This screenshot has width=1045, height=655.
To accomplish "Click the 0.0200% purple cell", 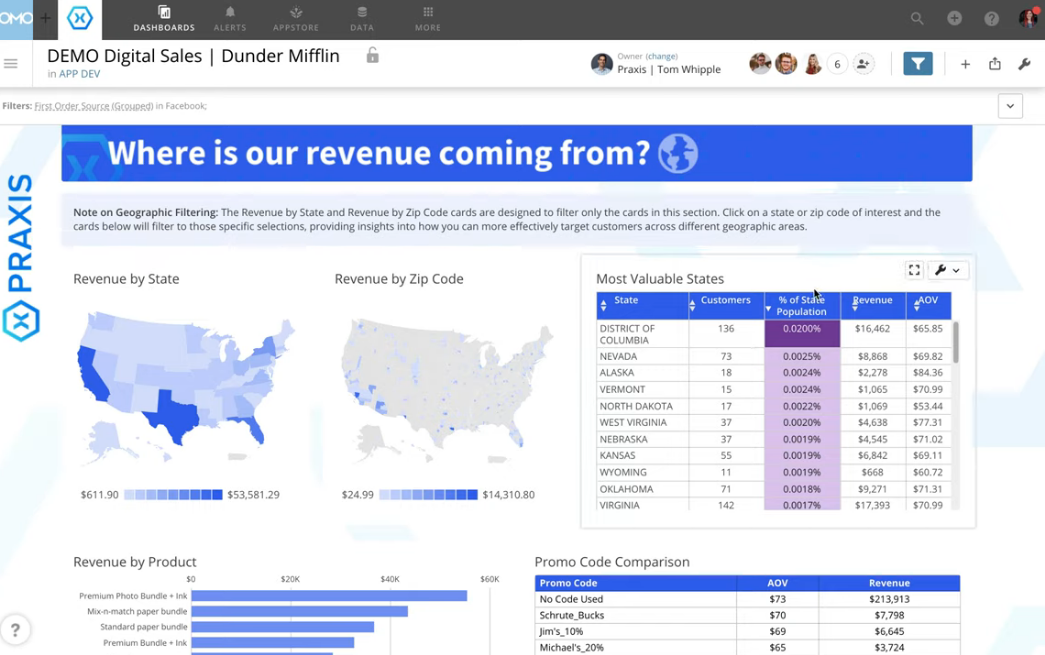I will (x=802, y=334).
